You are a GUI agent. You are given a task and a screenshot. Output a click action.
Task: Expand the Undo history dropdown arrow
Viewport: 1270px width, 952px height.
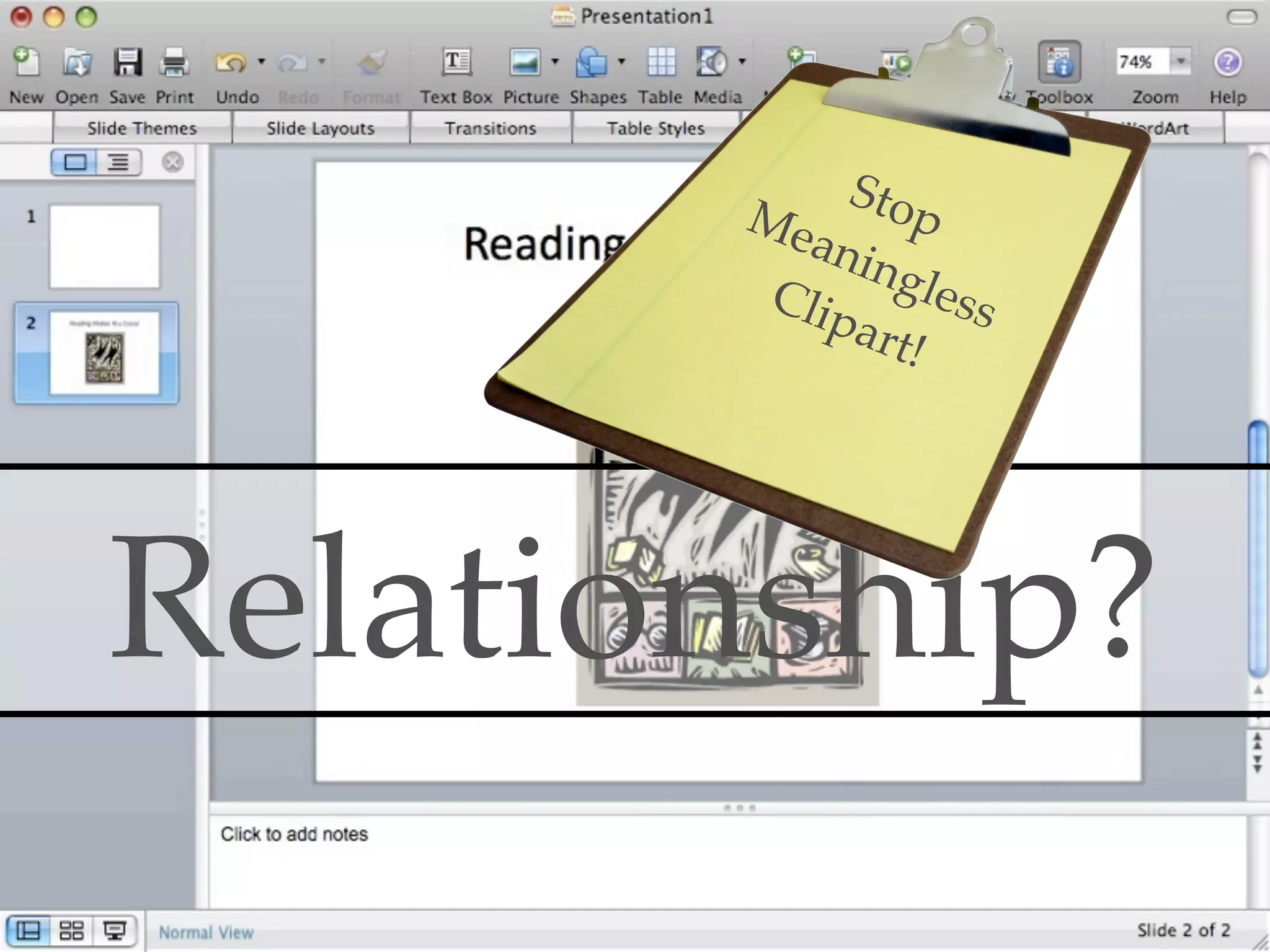tap(261, 61)
